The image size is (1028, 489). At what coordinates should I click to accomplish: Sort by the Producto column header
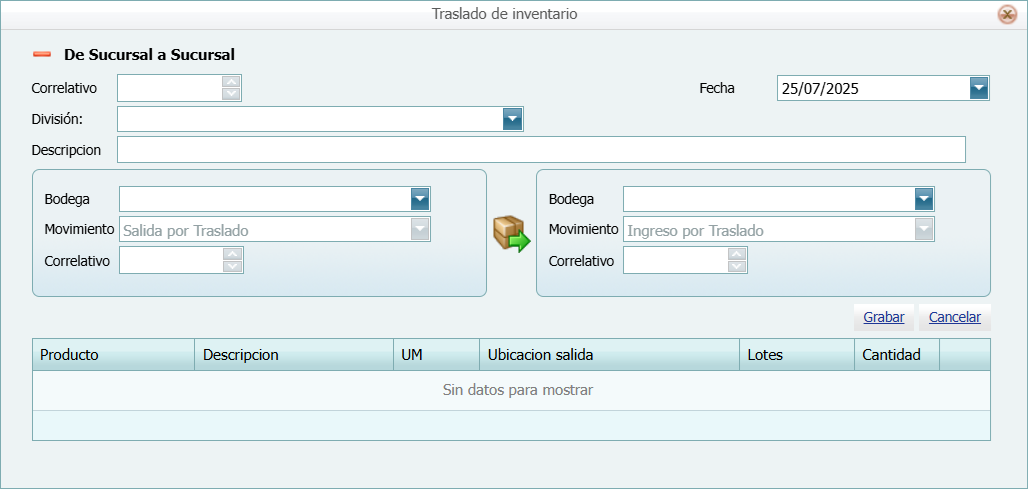tap(113, 355)
